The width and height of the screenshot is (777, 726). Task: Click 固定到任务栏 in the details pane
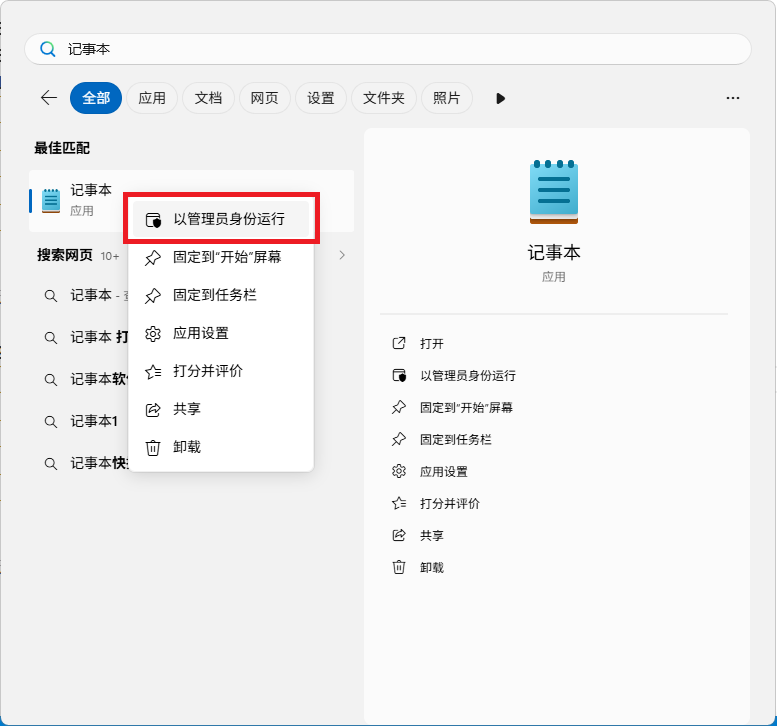[456, 440]
